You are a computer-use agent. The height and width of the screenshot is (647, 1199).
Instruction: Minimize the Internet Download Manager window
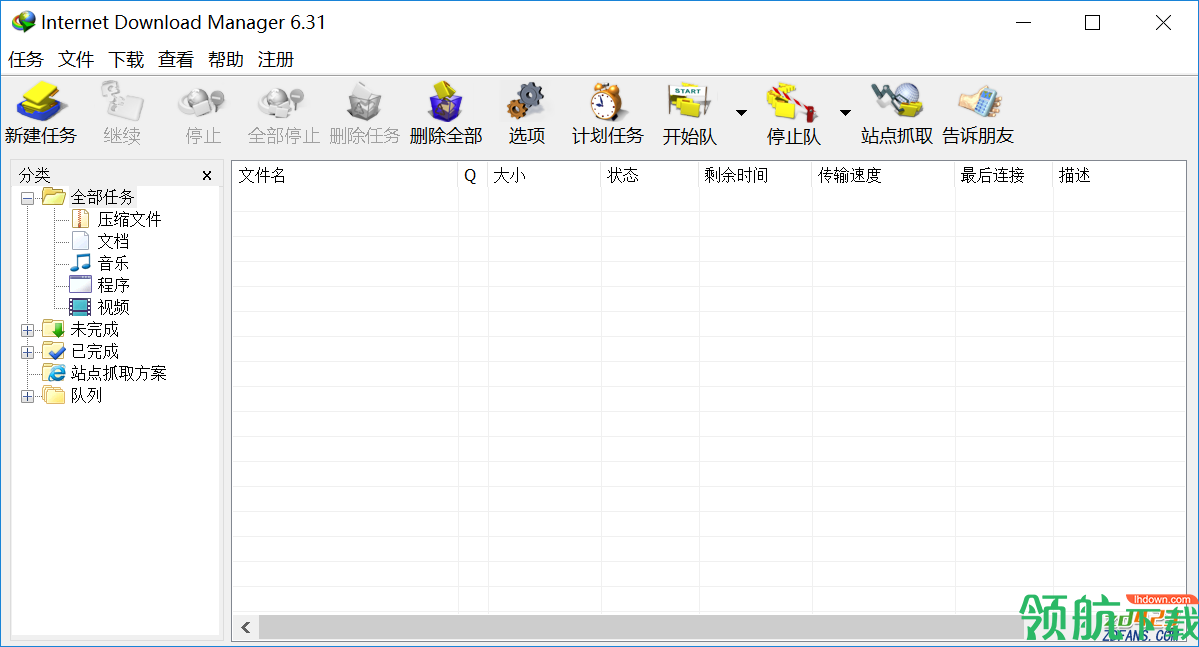click(x=1023, y=23)
